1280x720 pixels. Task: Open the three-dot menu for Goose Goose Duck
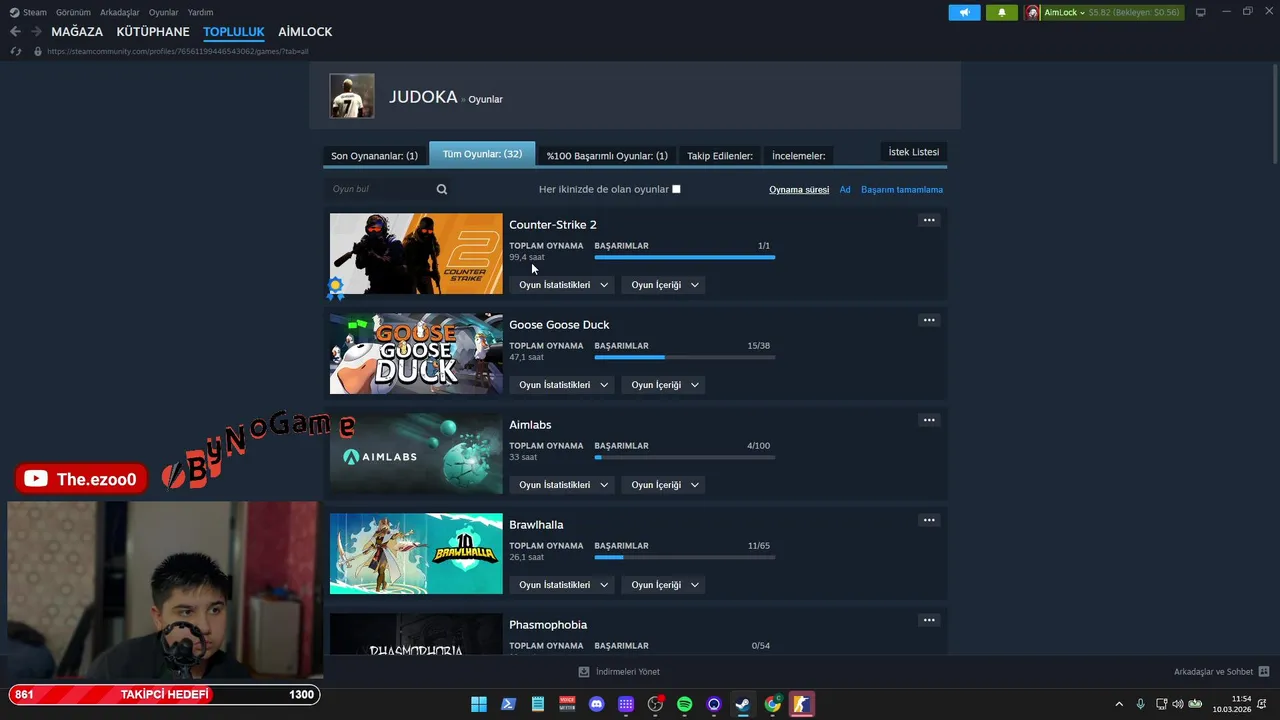click(x=929, y=320)
